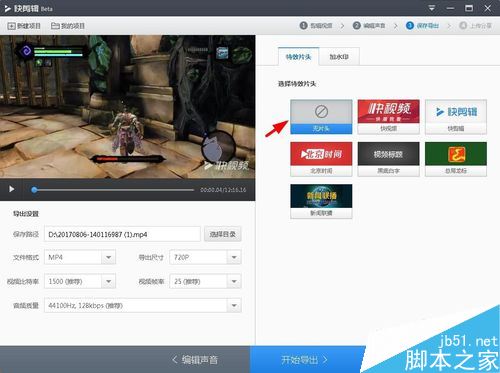The image size is (500, 373).
Task: Open the MP4 file format dropdown
Action: [x=80, y=257]
